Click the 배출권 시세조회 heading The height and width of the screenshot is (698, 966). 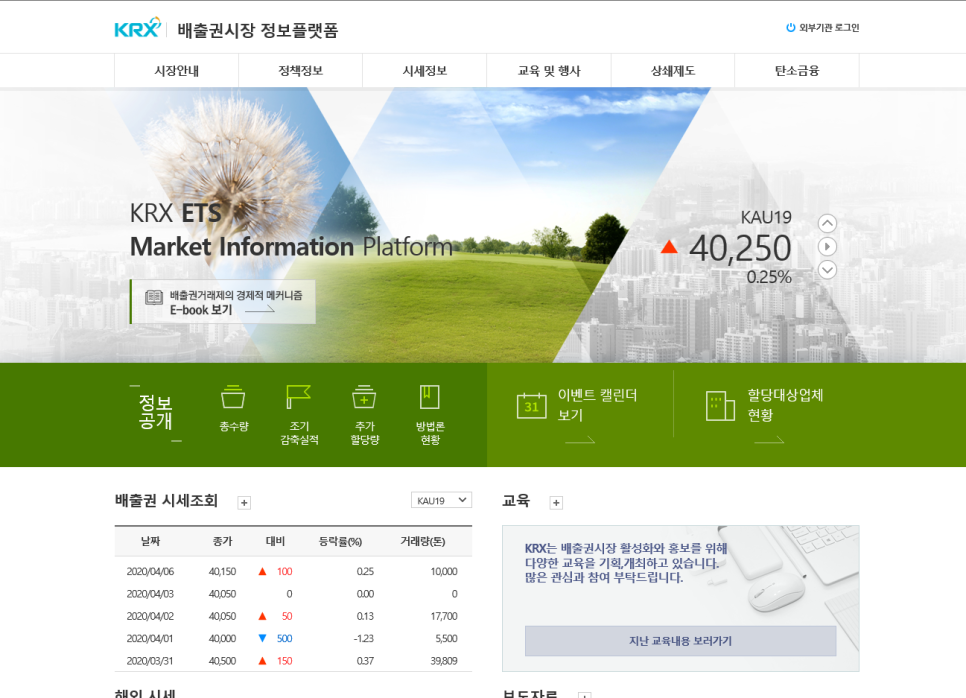(x=166, y=500)
